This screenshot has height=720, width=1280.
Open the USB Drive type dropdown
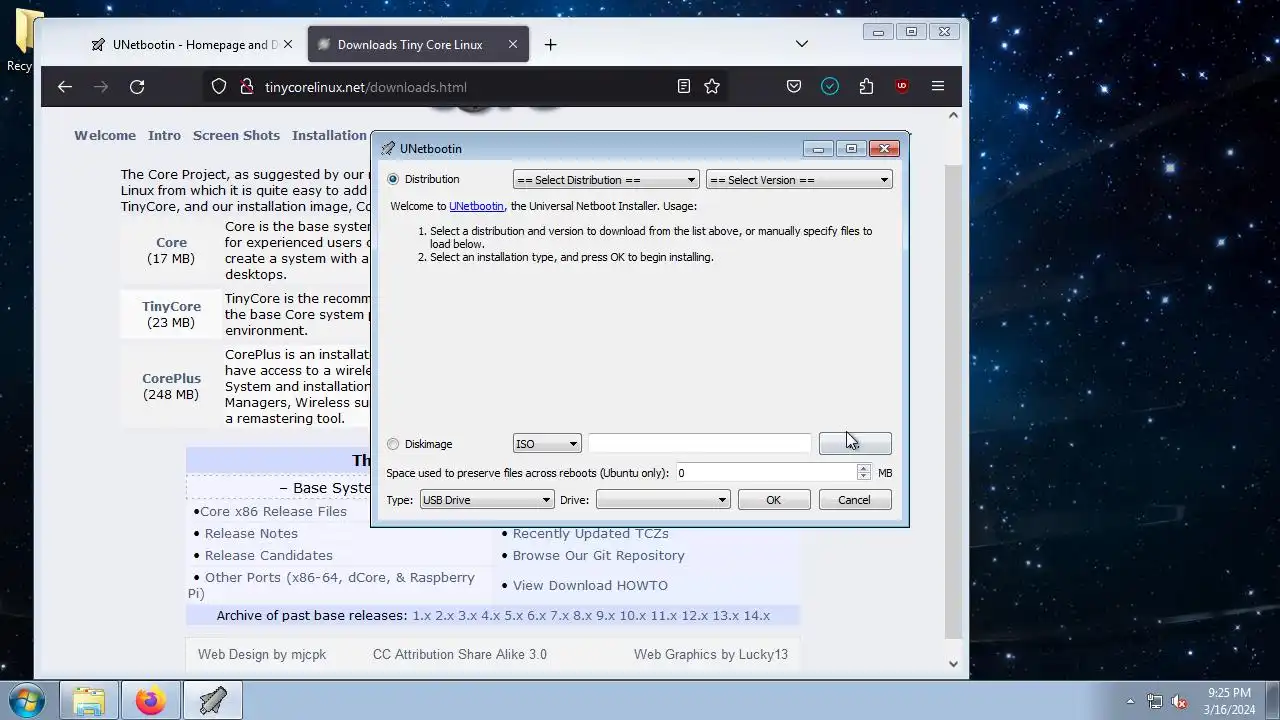[x=486, y=500]
